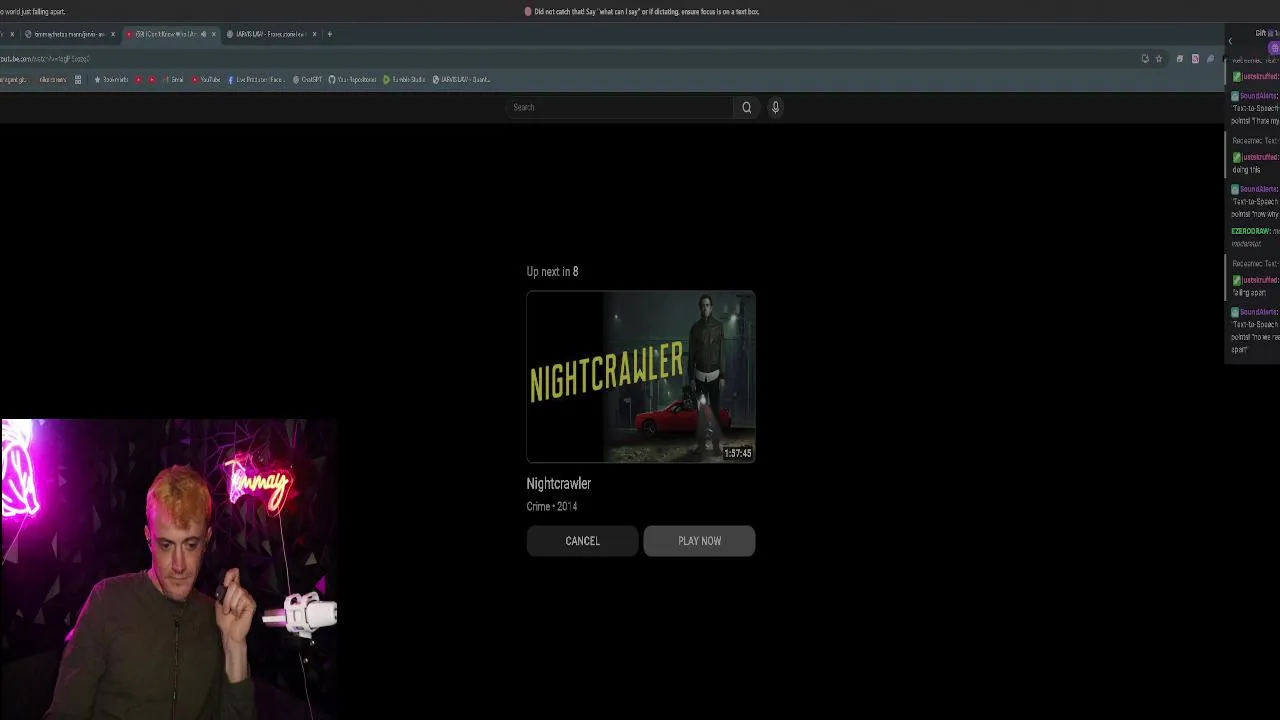
Task: Click the browser address bar URL
Action: (45, 59)
